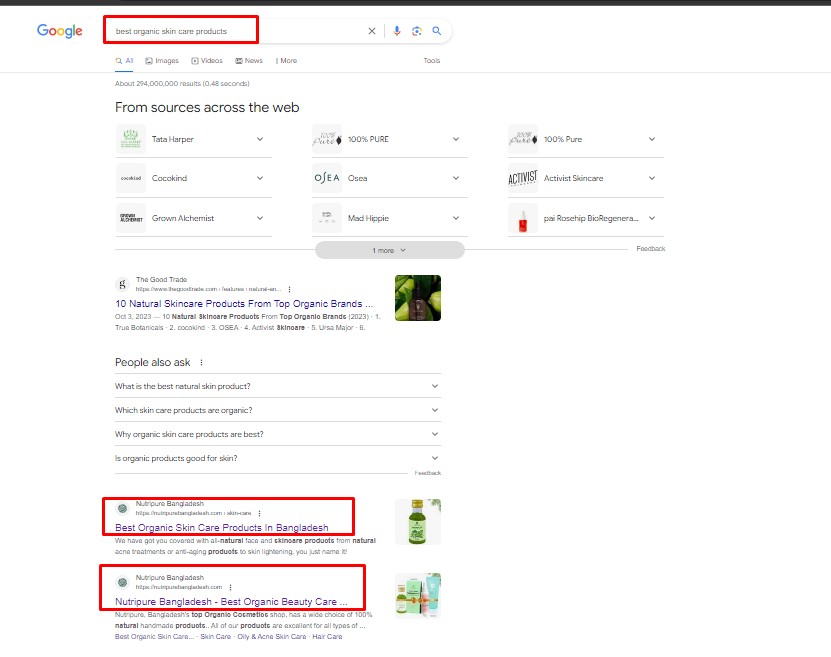Expand the Grown Alchemist entry
The height and width of the screenshot is (657, 831).
click(260, 218)
